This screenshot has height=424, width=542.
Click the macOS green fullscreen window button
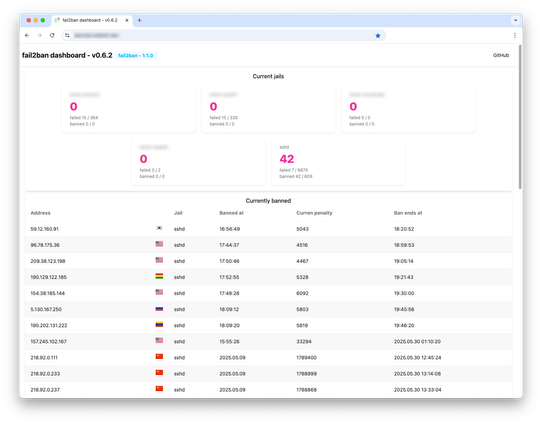pyautogui.click(x=43, y=20)
